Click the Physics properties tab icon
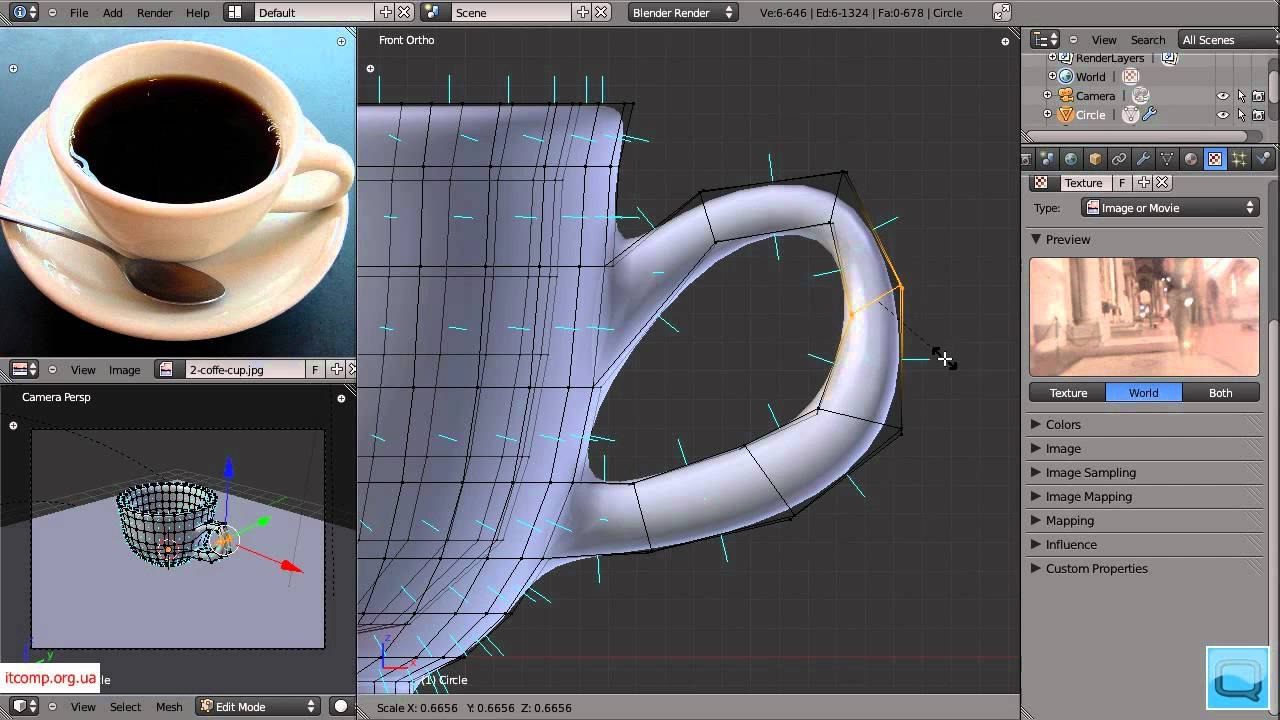Viewport: 1280px width, 720px height. point(1263,159)
